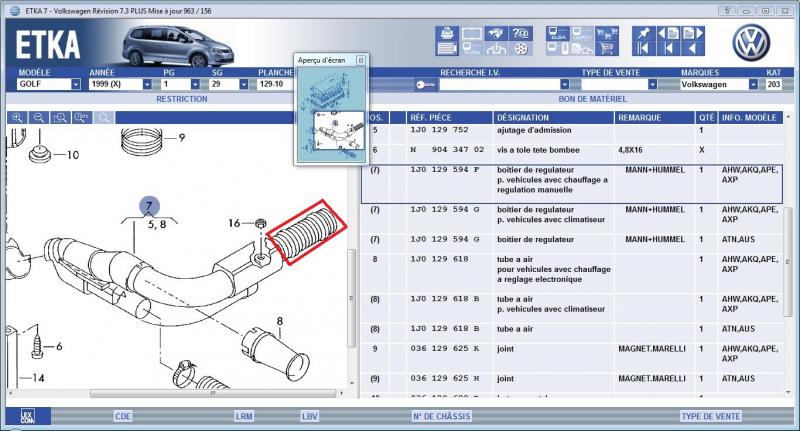Click the diagram's vertical scrollbar
The width and height of the screenshot is (800, 431).
352,298
